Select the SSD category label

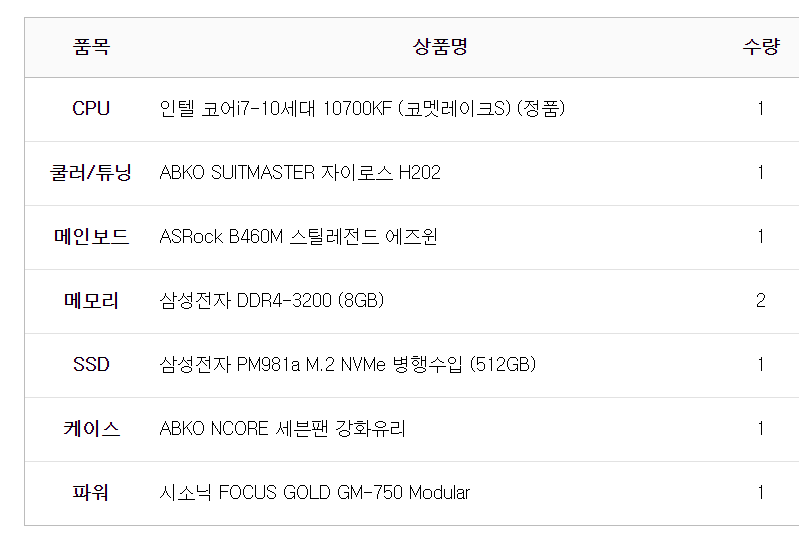[x=91, y=365]
